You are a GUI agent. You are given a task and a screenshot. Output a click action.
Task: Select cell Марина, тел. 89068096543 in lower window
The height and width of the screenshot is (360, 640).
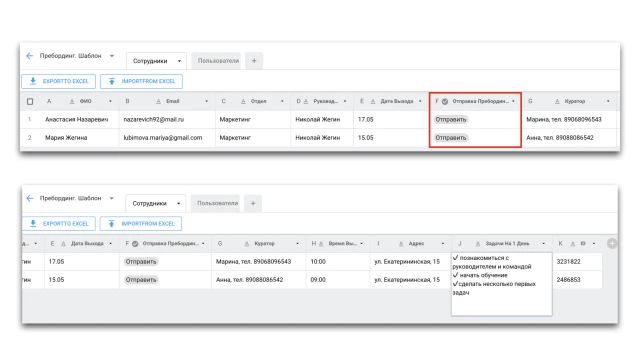pos(258,262)
